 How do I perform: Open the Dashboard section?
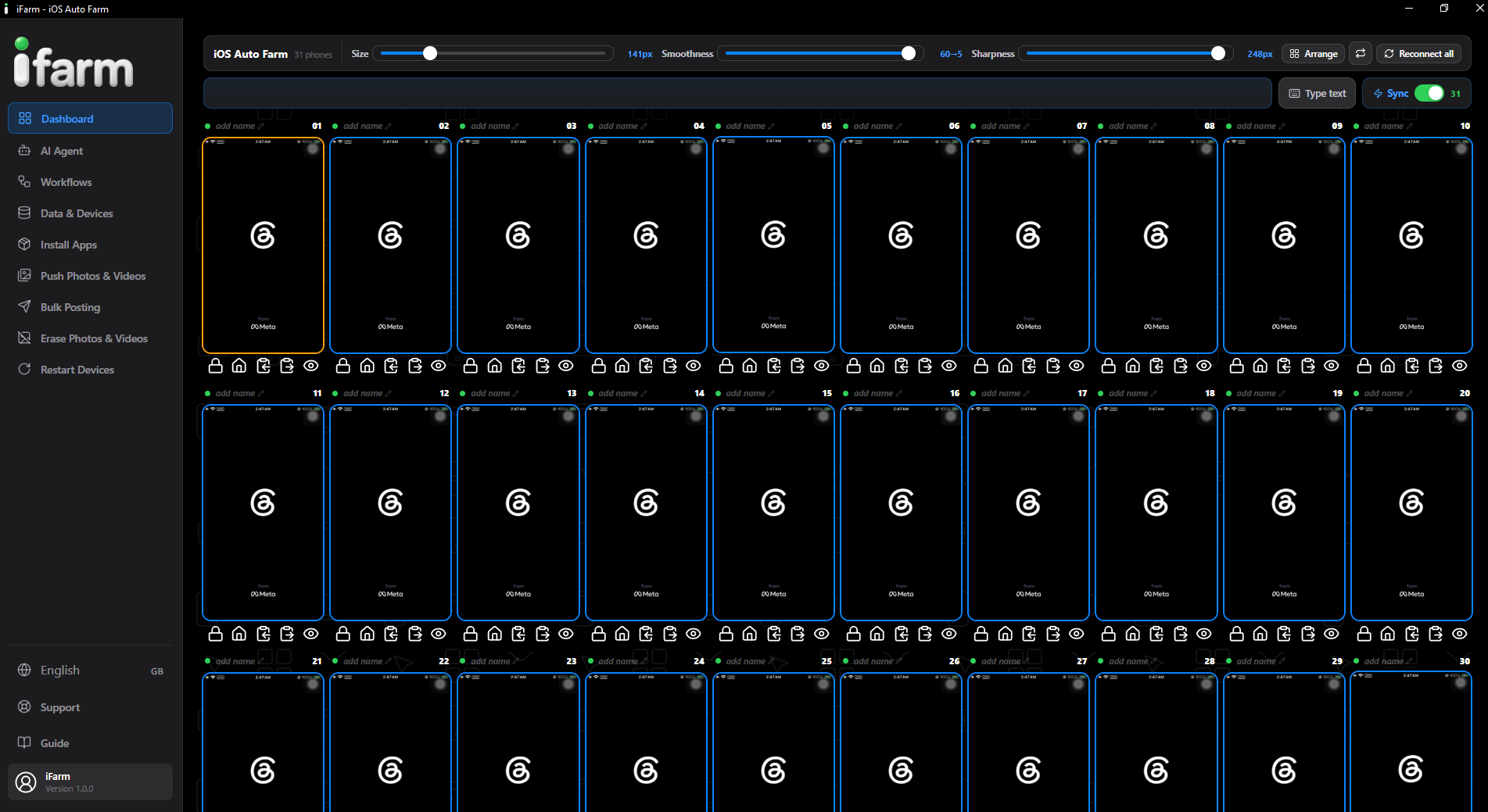(90, 118)
